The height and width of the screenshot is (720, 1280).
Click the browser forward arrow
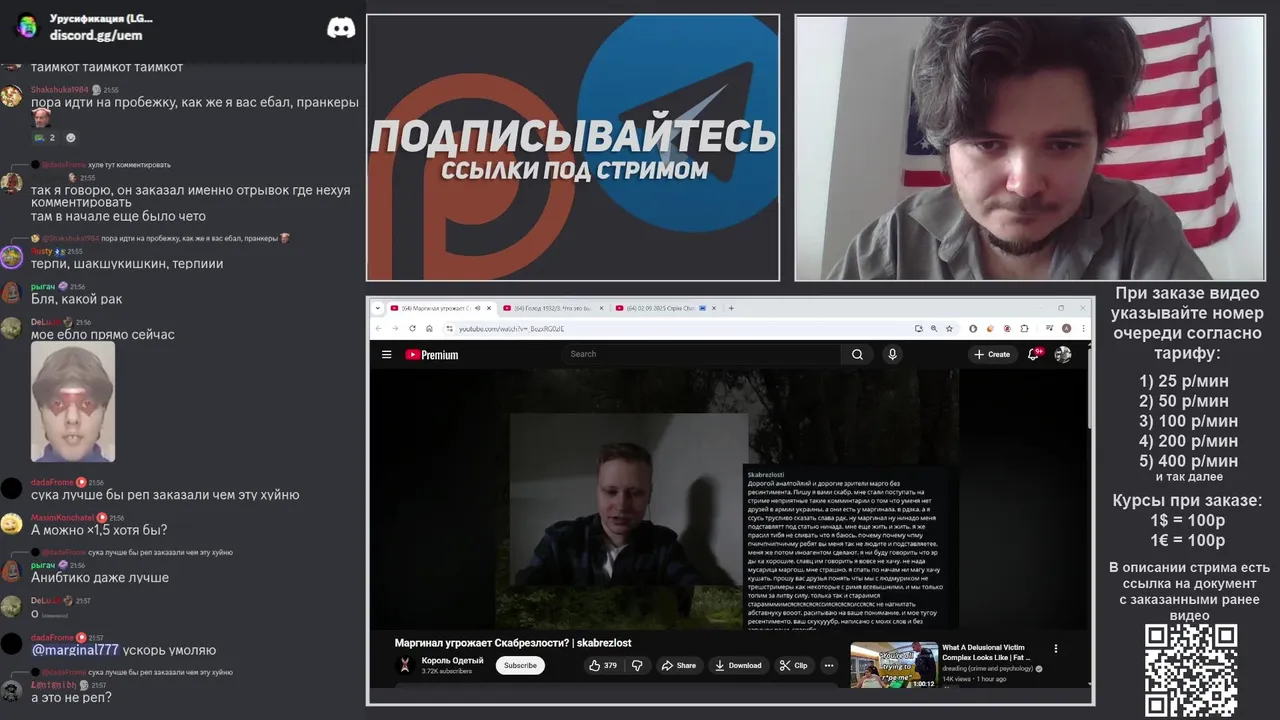(x=395, y=328)
